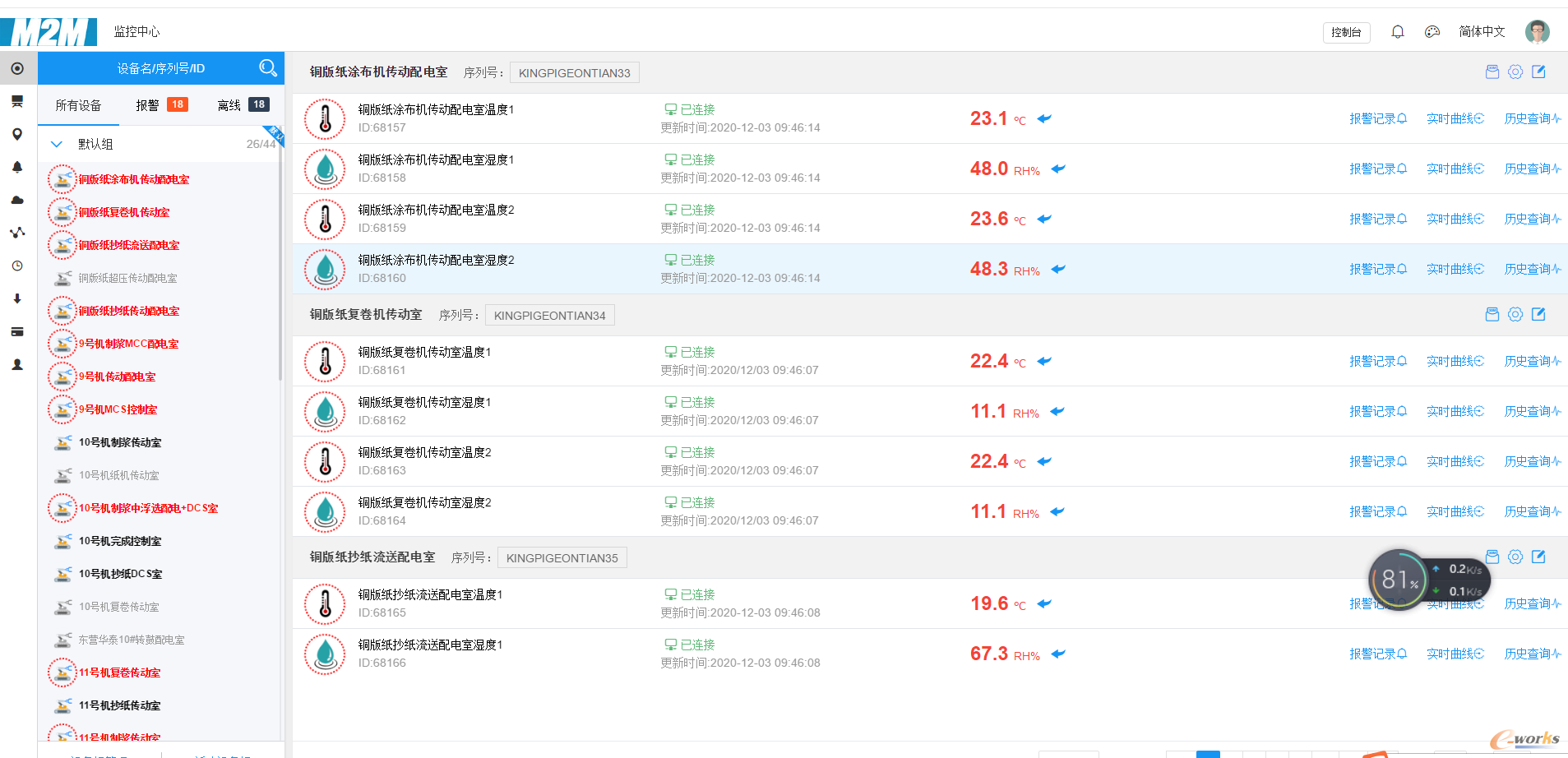The width and height of the screenshot is (1568, 758).
Task: Select 铜版纸涂布机传动配电室 in device tree
Action: click(x=134, y=179)
